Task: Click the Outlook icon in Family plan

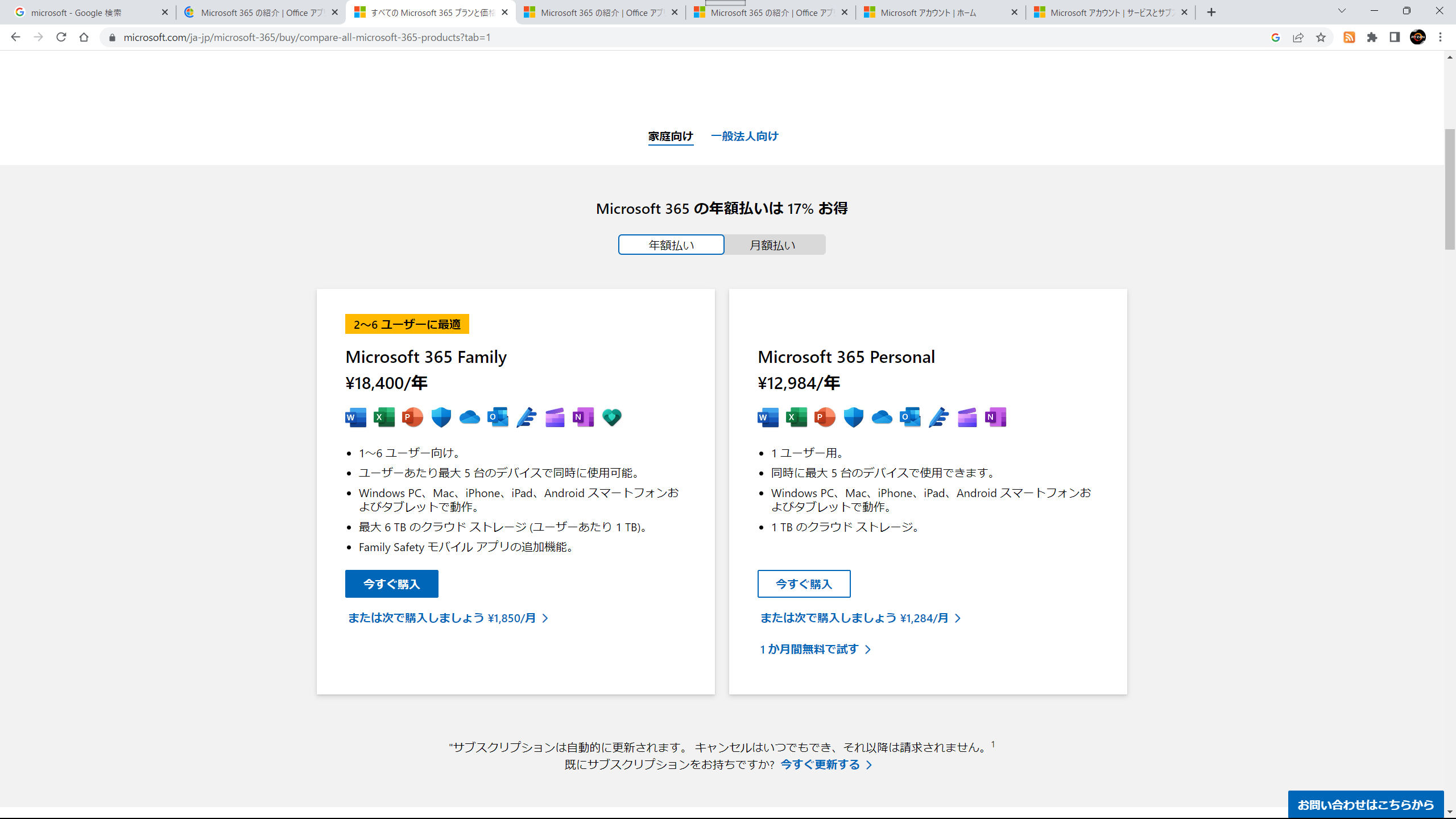Action: (498, 417)
